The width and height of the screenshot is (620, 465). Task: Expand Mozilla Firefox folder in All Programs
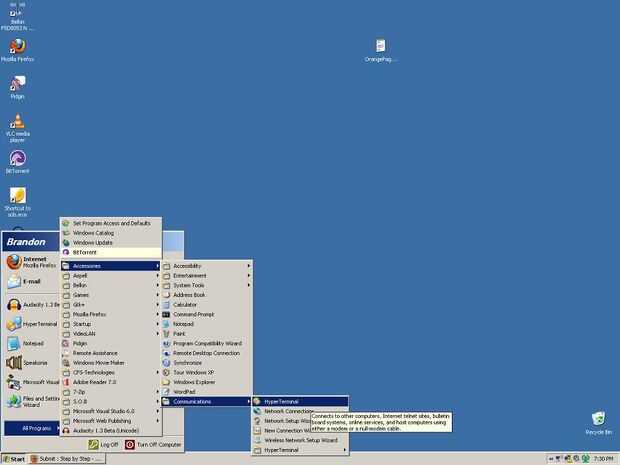[x=111, y=314]
